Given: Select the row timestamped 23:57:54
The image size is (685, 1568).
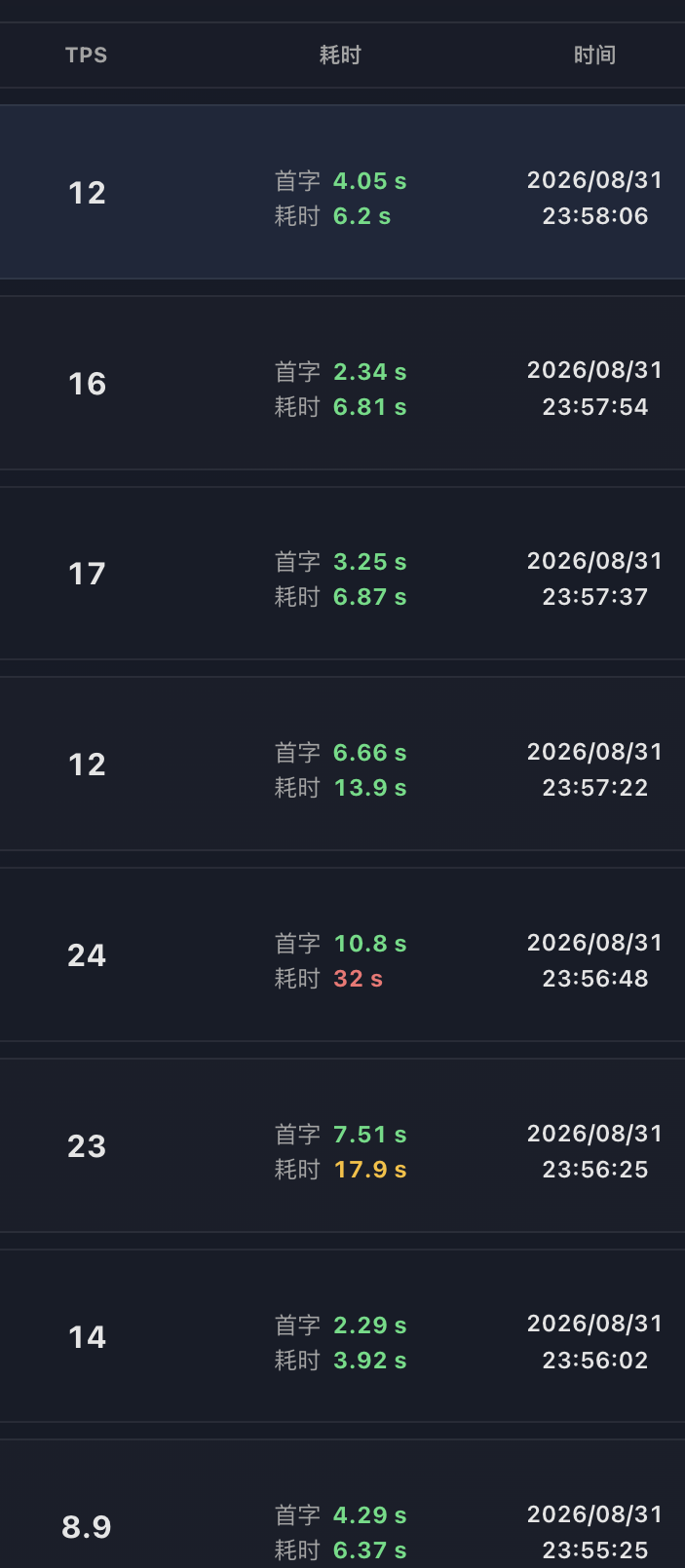Looking at the screenshot, I should point(342,383).
